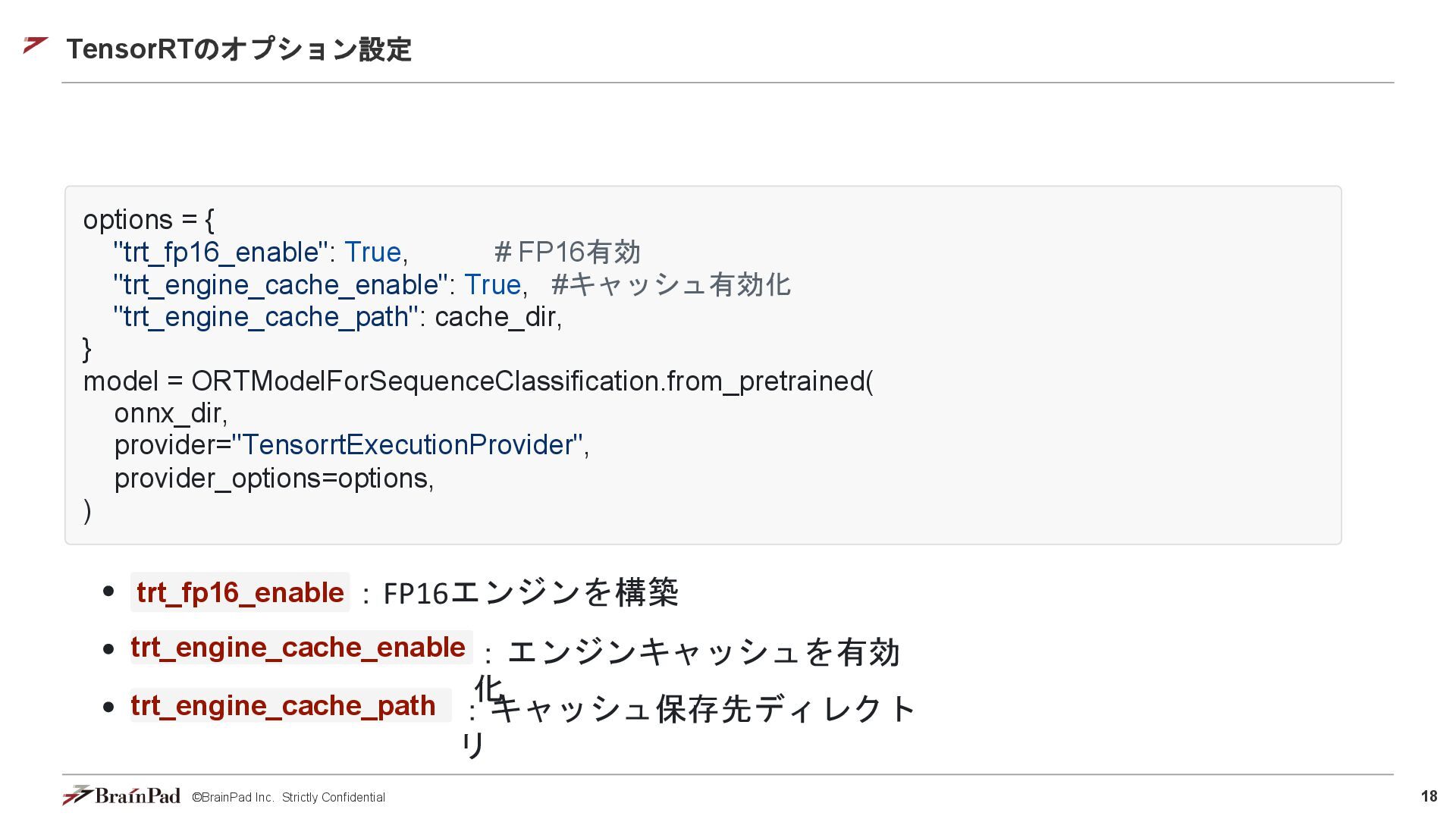
Task: Click the "Strictly Confidential" footer text
Action: point(333,797)
